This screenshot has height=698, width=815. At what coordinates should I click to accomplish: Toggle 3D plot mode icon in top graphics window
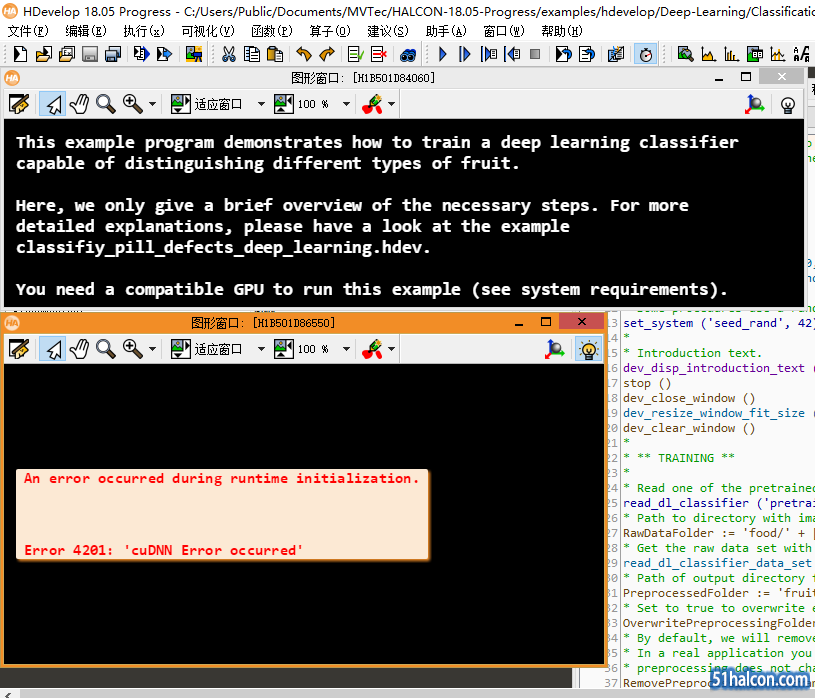click(754, 104)
